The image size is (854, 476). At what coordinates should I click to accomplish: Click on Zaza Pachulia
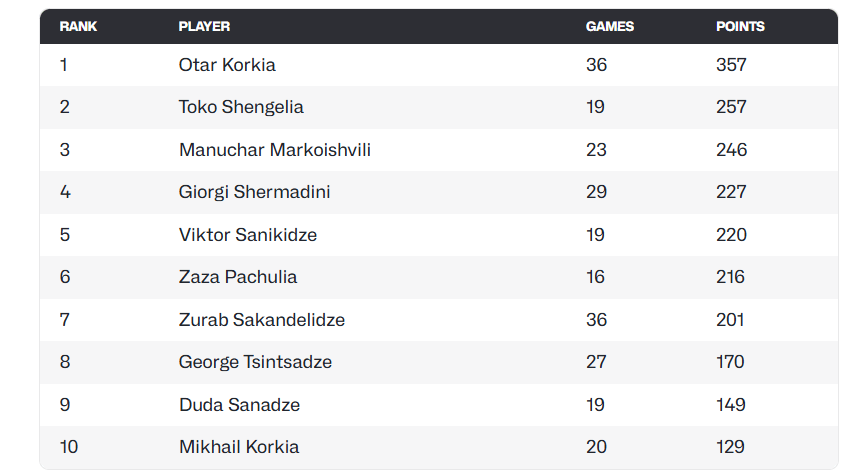(238, 277)
